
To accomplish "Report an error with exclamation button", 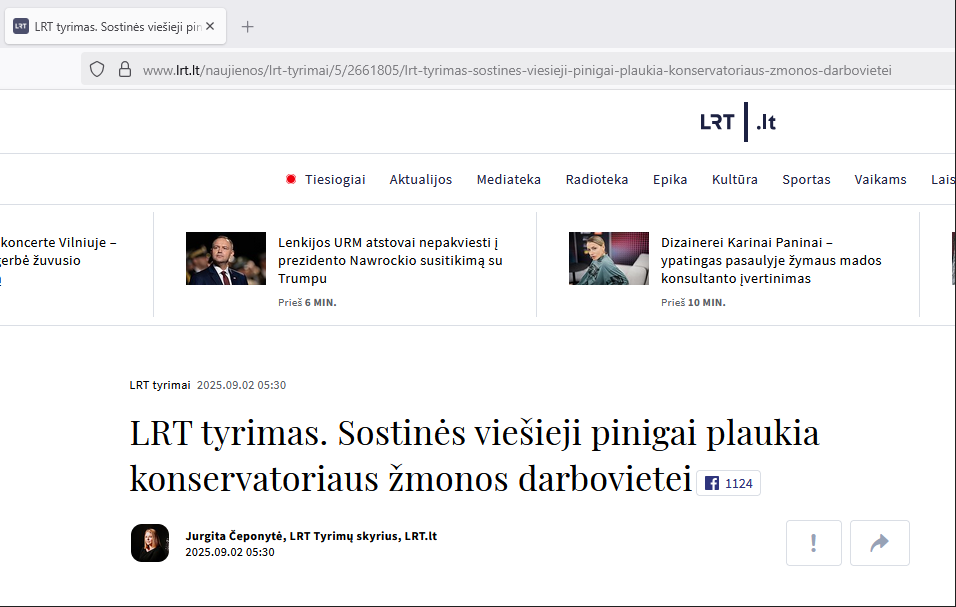I will 813,543.
